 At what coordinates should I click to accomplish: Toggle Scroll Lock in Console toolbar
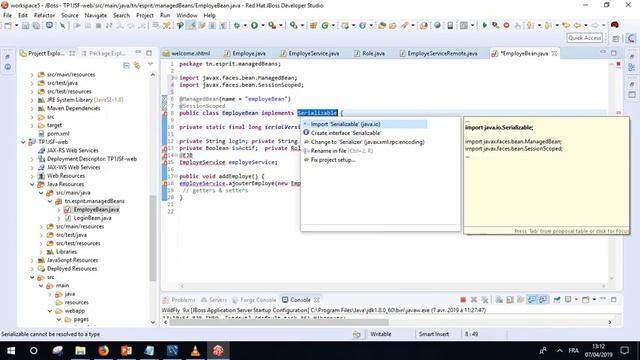pyautogui.click(x=510, y=300)
